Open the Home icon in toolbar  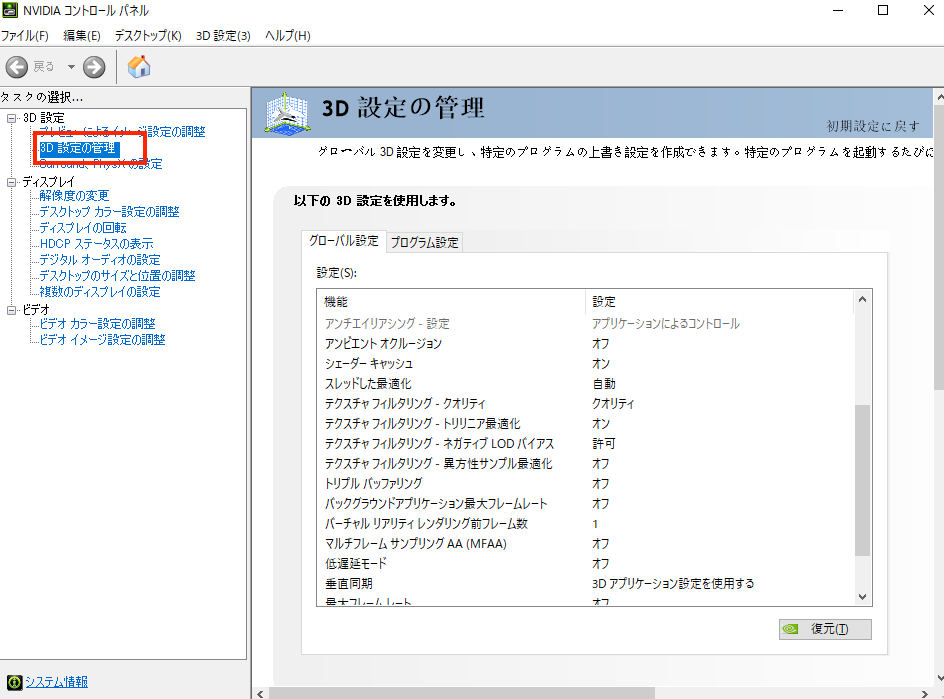coord(139,66)
